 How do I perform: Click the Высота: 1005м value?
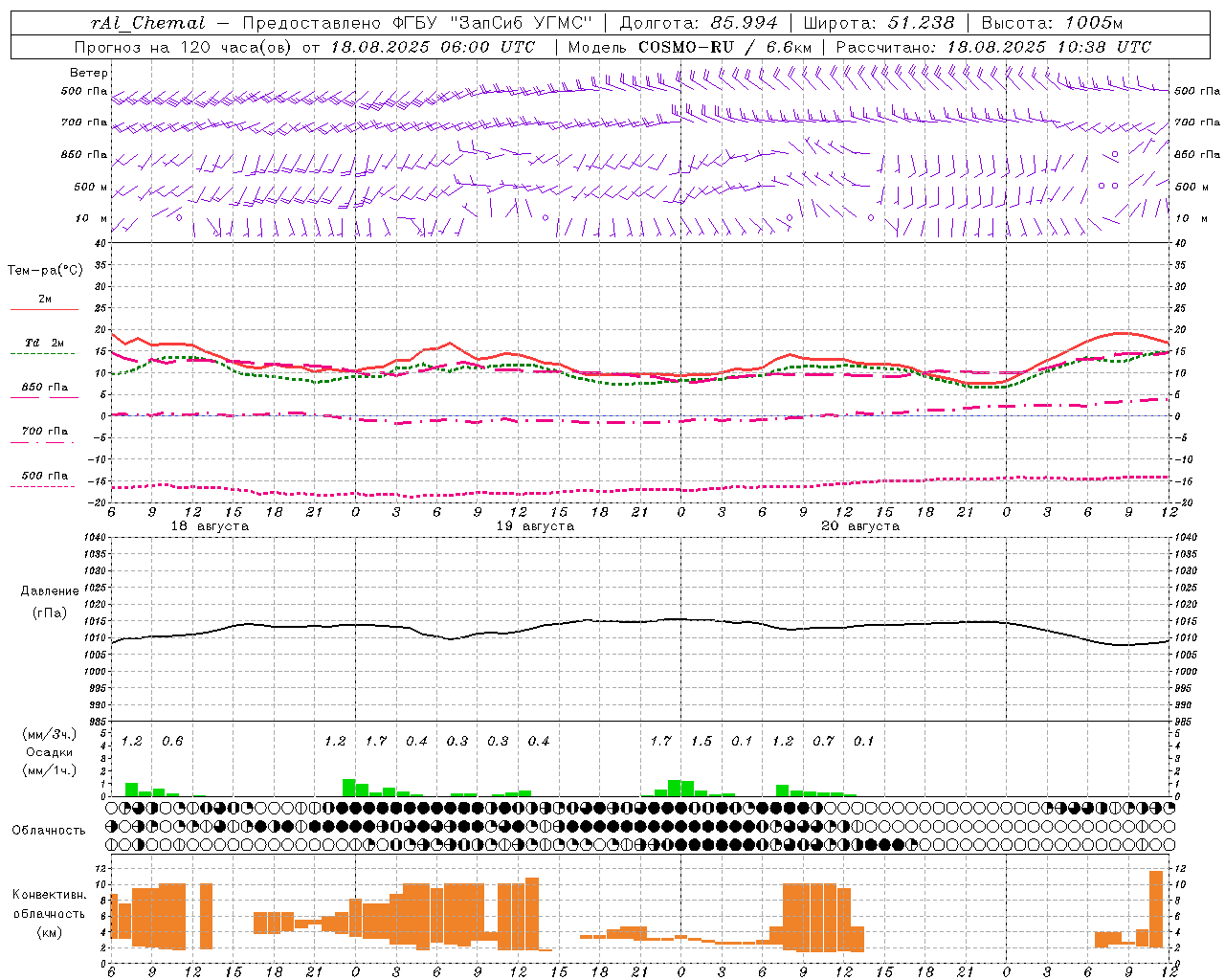pos(1052,23)
